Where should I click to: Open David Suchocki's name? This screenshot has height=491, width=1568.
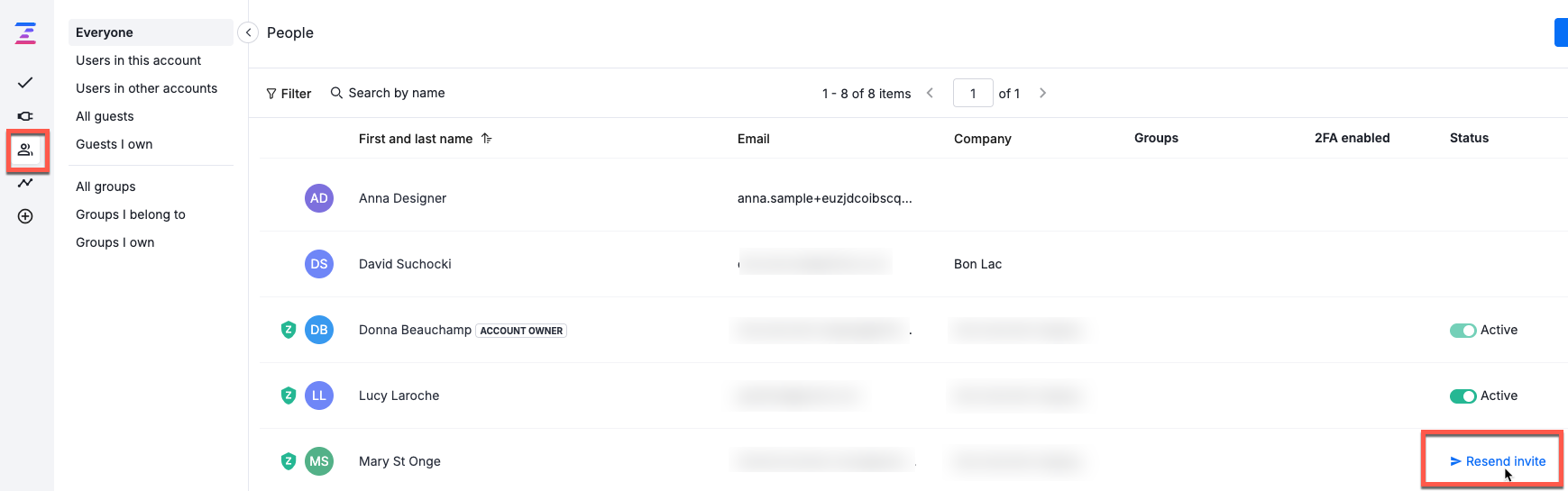click(x=405, y=264)
